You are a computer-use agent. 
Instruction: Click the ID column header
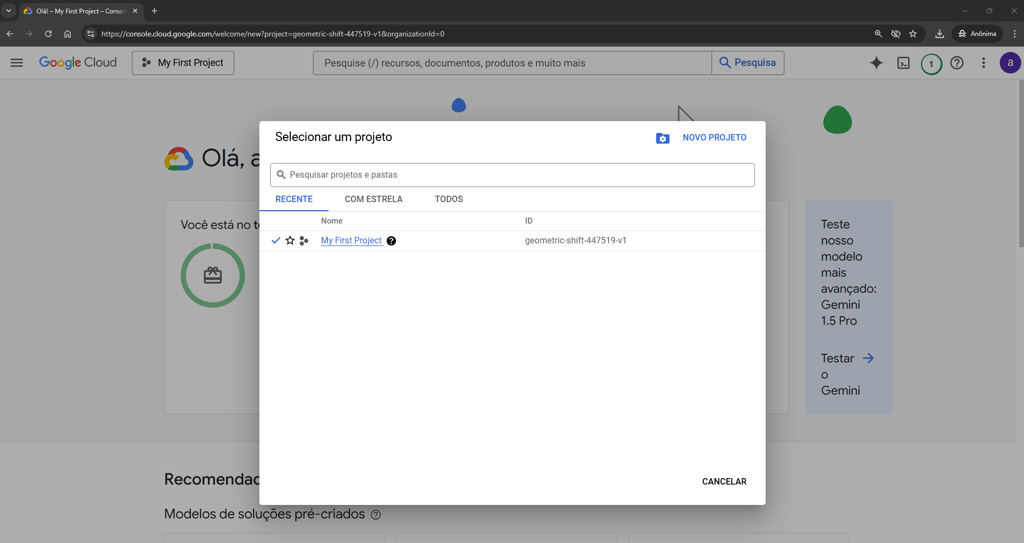coord(528,221)
